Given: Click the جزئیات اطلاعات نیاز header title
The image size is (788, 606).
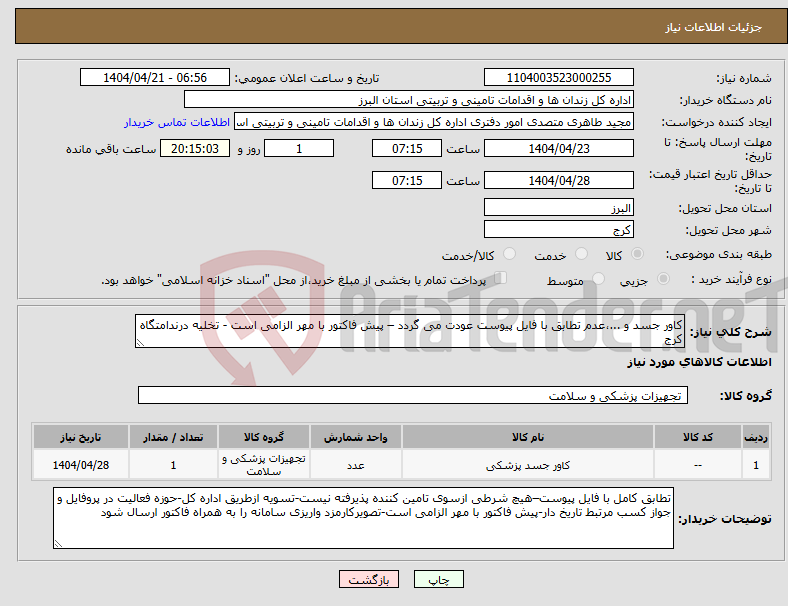Looking at the screenshot, I should (x=714, y=27).
